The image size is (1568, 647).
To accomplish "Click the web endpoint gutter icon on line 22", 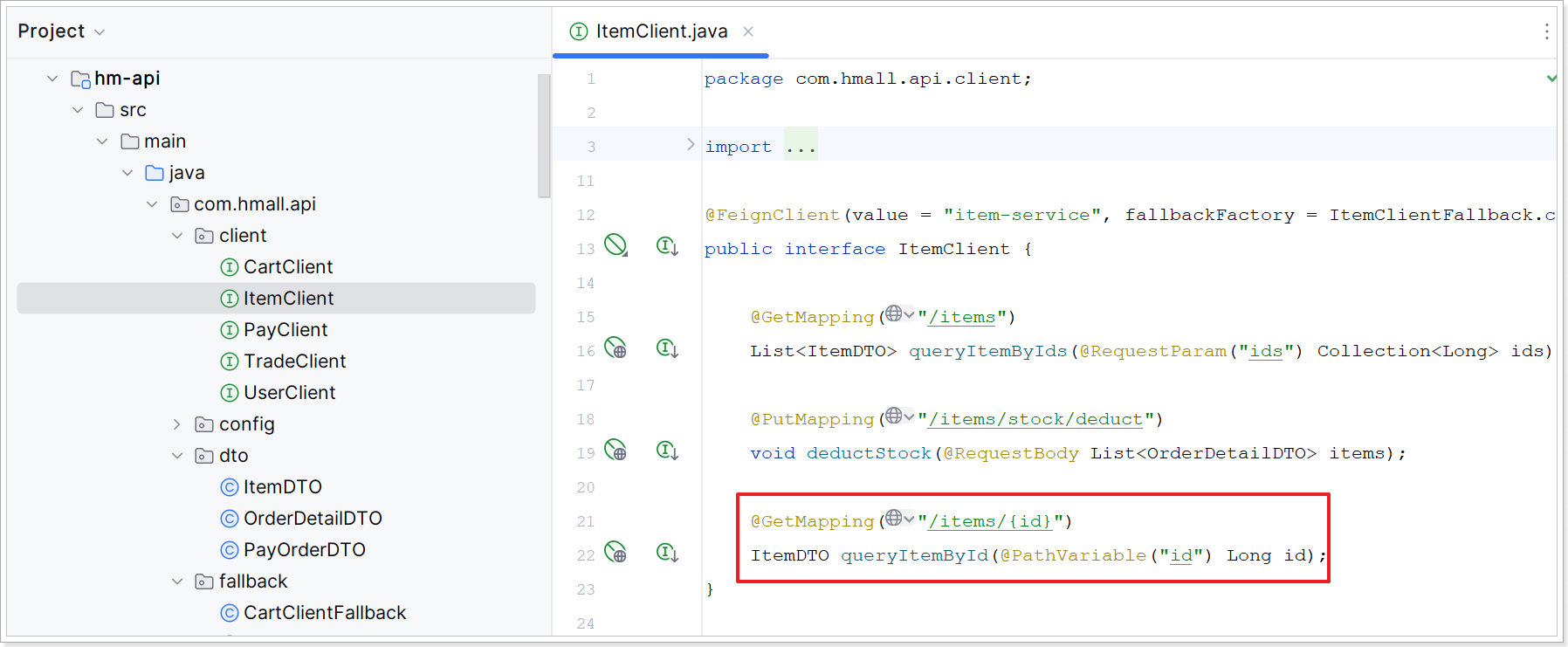I will pos(616,553).
